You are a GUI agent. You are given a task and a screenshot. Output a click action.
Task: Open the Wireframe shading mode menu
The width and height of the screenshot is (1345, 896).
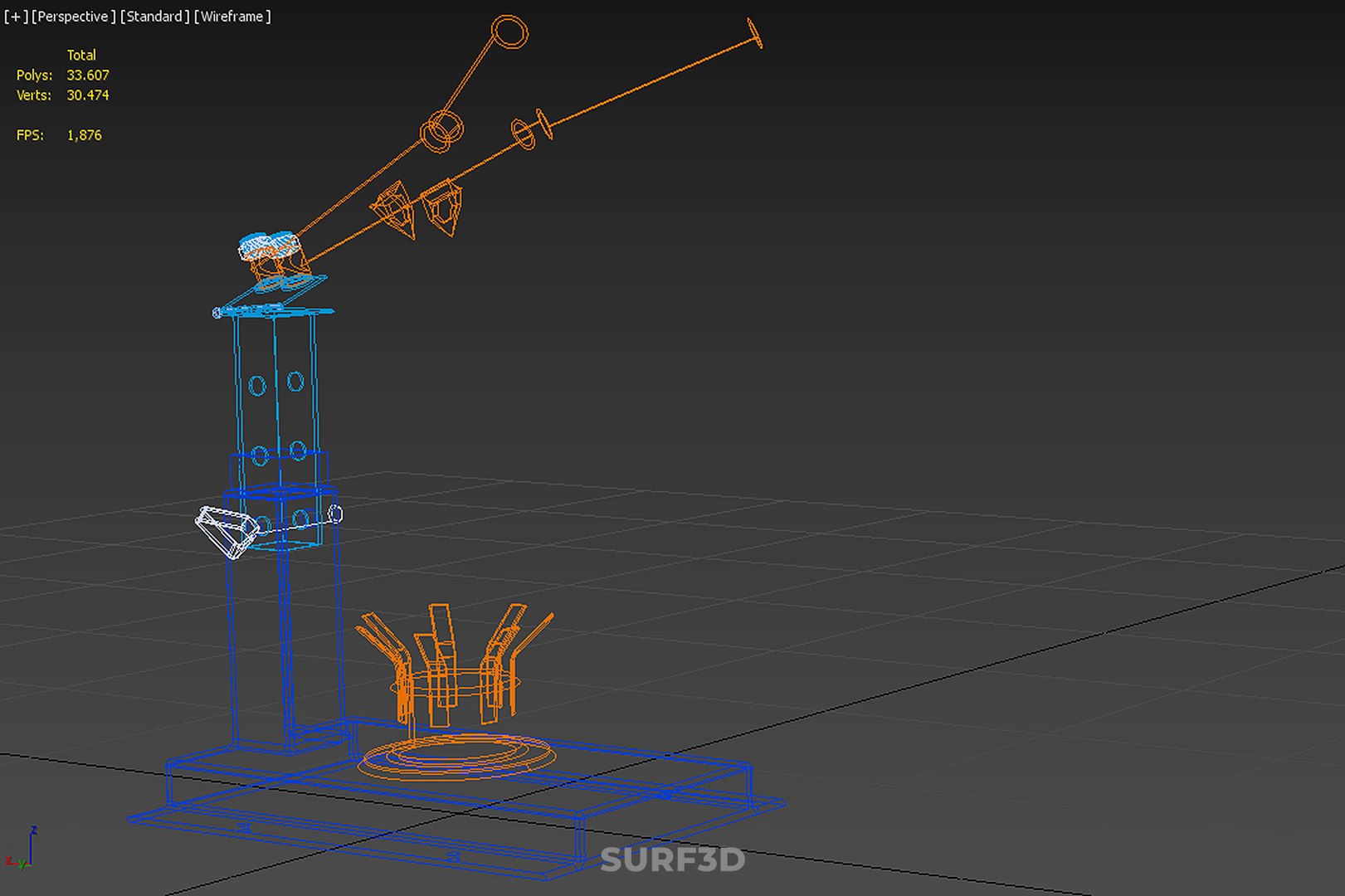232,17
